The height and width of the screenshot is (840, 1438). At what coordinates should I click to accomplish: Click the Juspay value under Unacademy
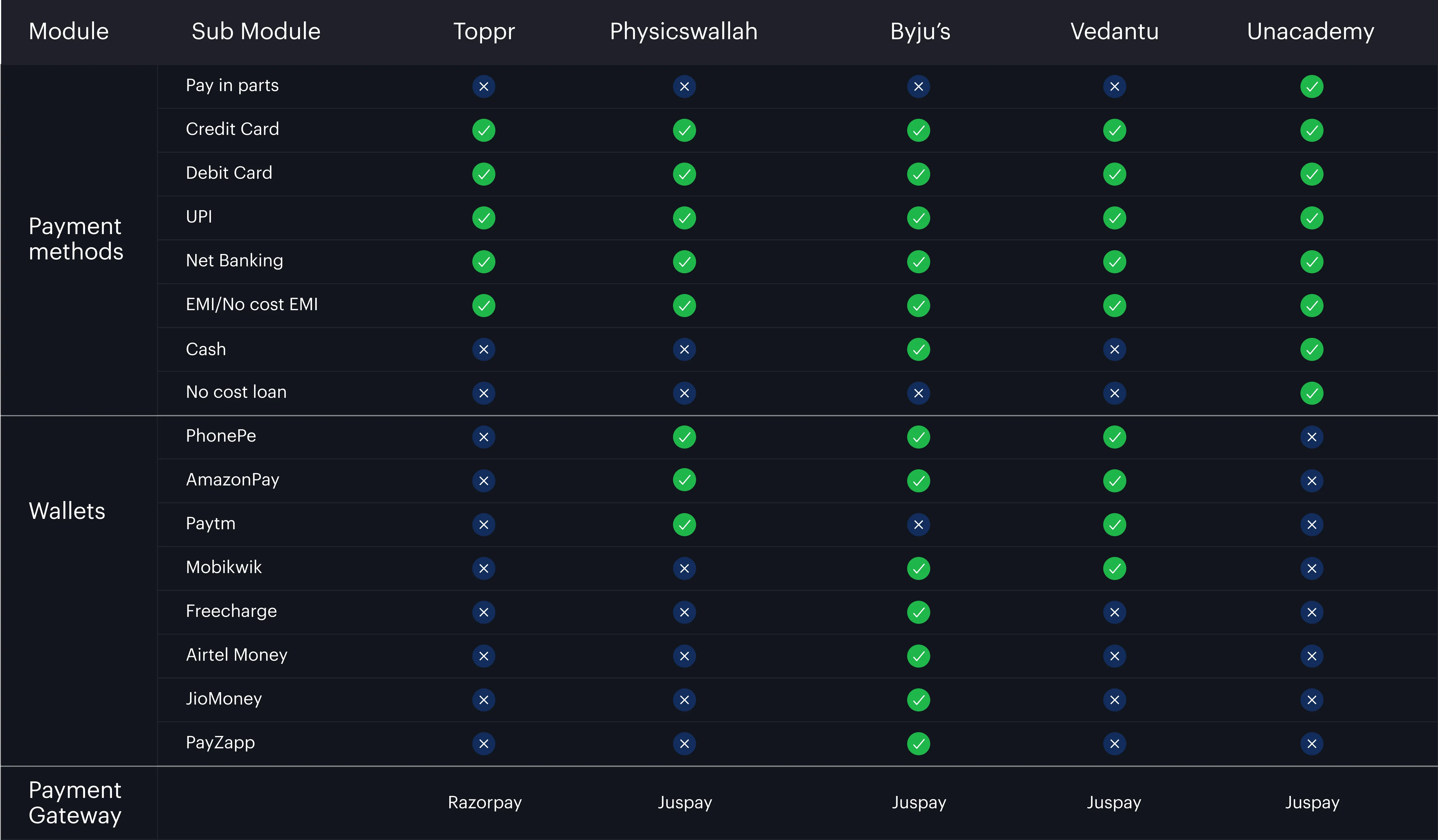pos(1312,803)
